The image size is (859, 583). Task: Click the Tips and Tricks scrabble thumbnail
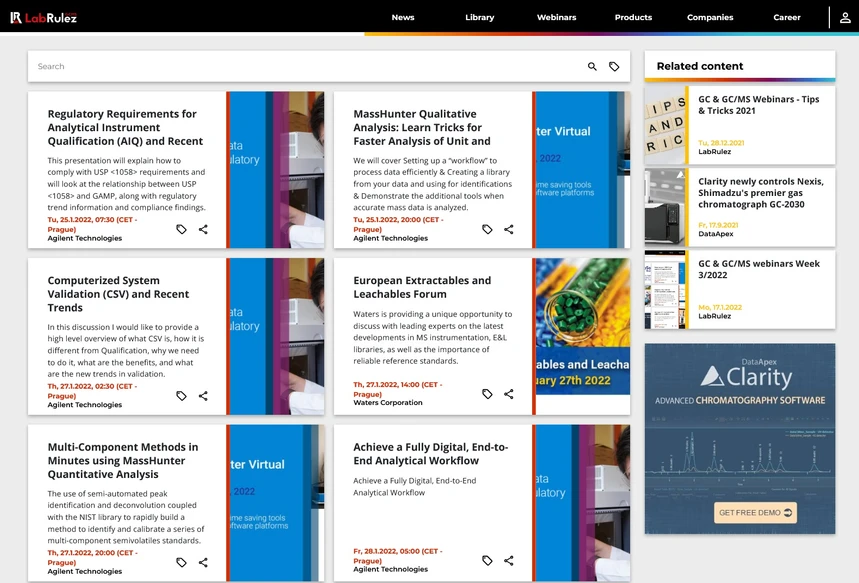(665, 125)
